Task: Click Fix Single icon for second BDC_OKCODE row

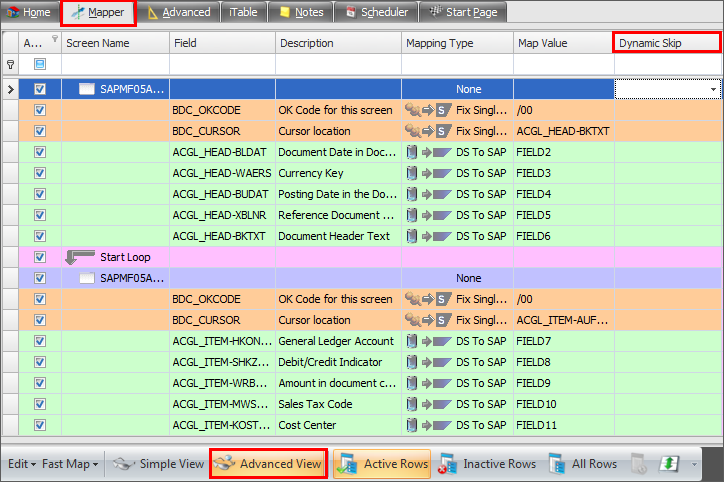Action: pos(428,299)
